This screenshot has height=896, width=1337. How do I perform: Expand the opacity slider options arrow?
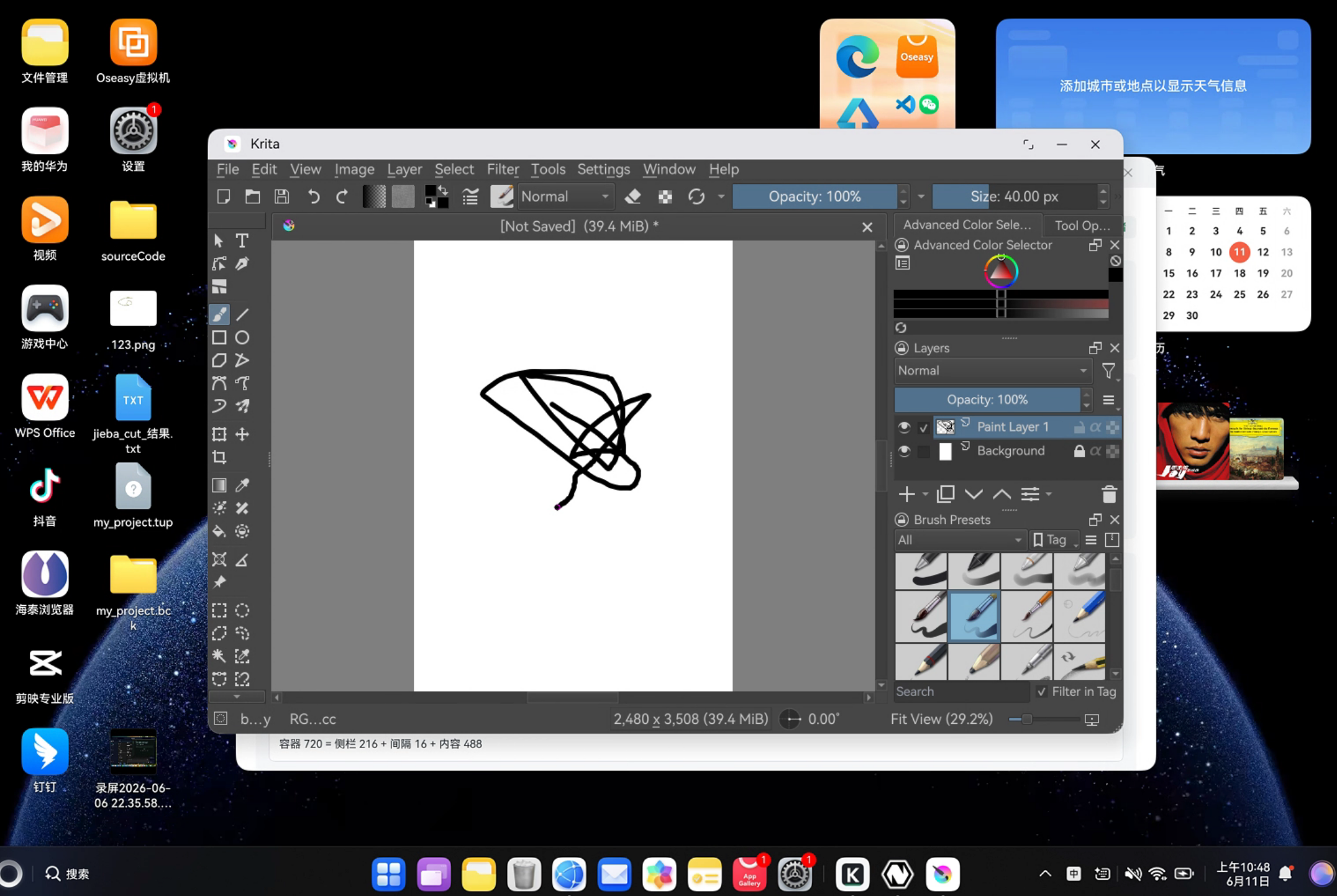click(921, 197)
